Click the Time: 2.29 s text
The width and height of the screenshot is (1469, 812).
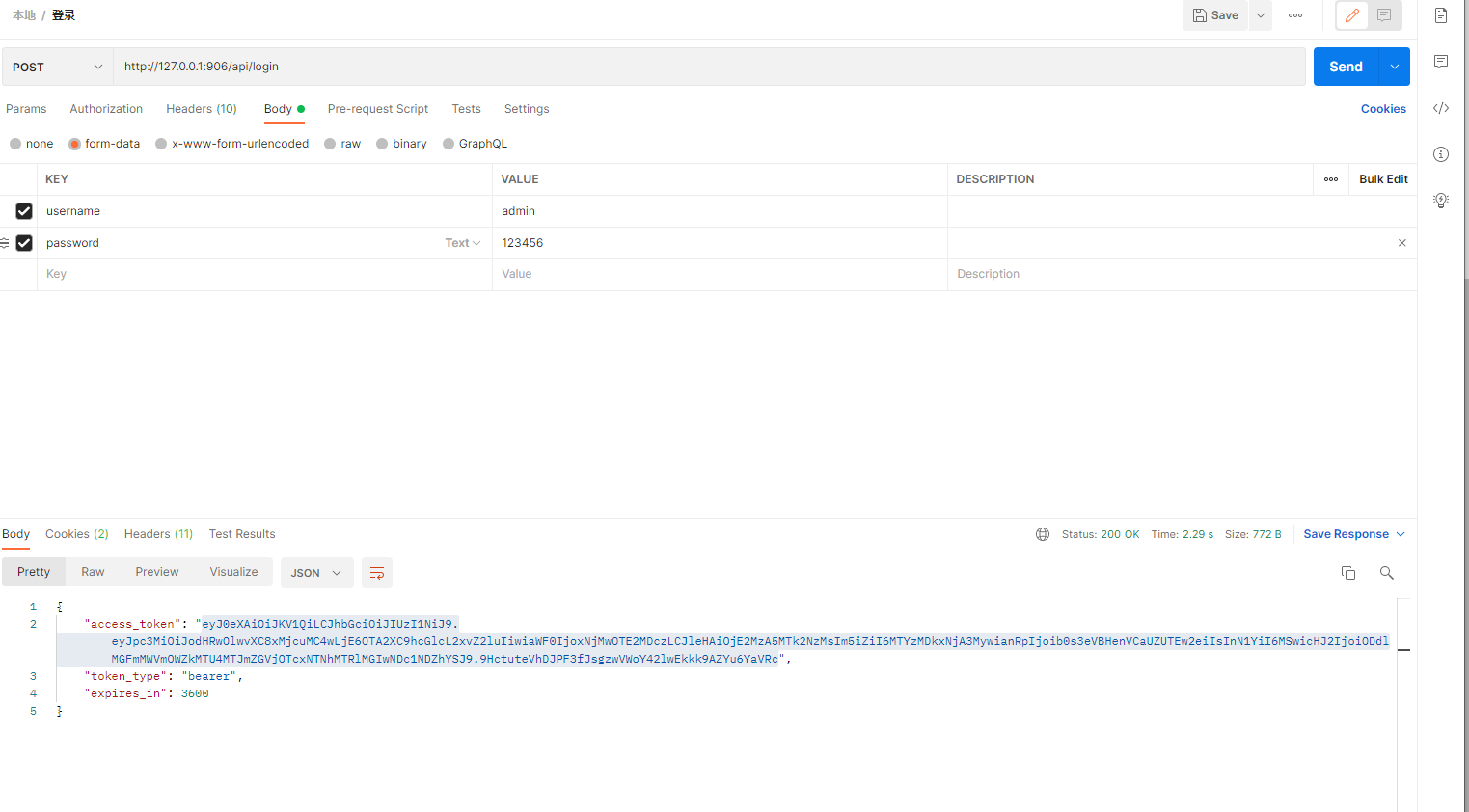coord(1183,534)
